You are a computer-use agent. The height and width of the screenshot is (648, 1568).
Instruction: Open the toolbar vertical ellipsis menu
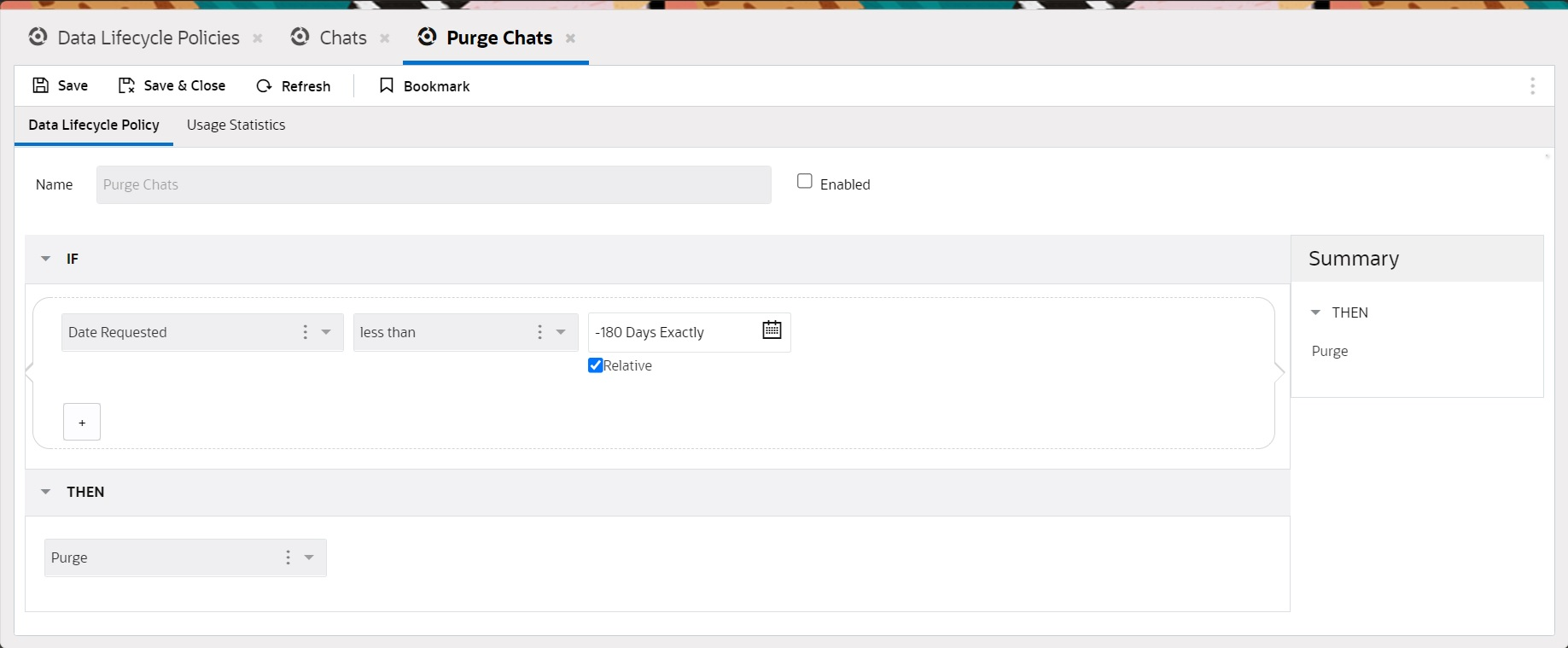pos(1532,86)
